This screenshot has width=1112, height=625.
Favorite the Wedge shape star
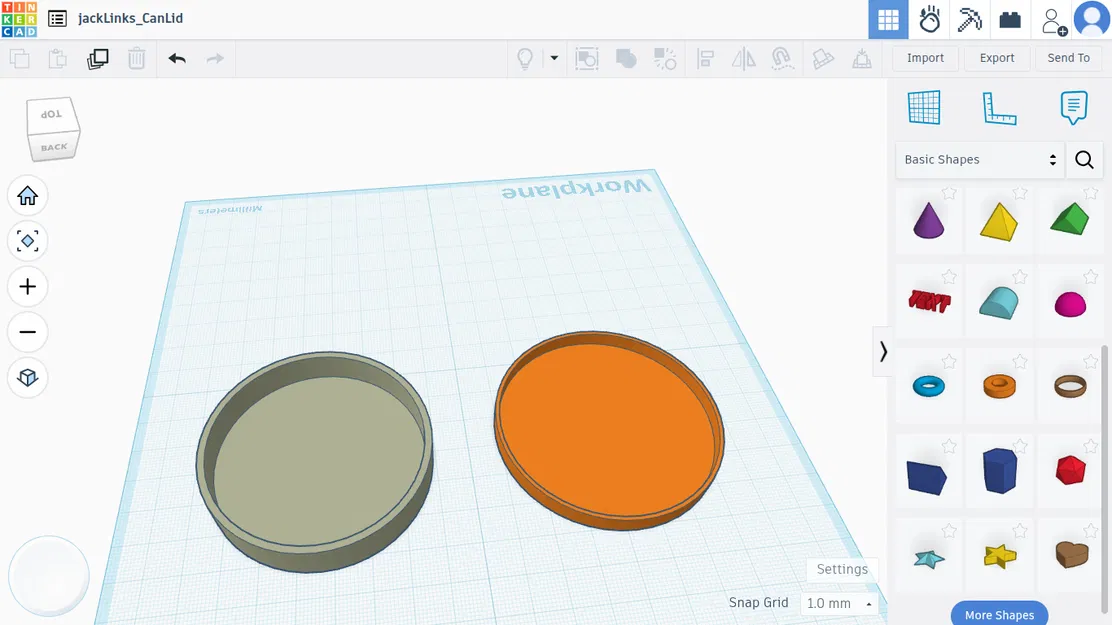pyautogui.click(x=949, y=446)
